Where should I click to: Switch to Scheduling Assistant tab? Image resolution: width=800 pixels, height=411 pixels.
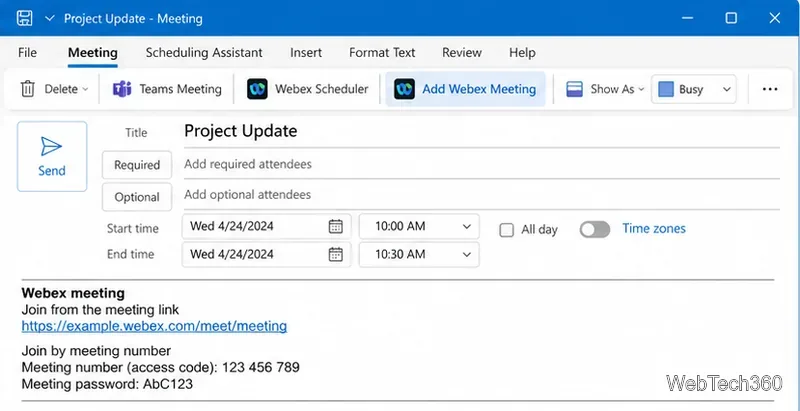pyautogui.click(x=204, y=53)
